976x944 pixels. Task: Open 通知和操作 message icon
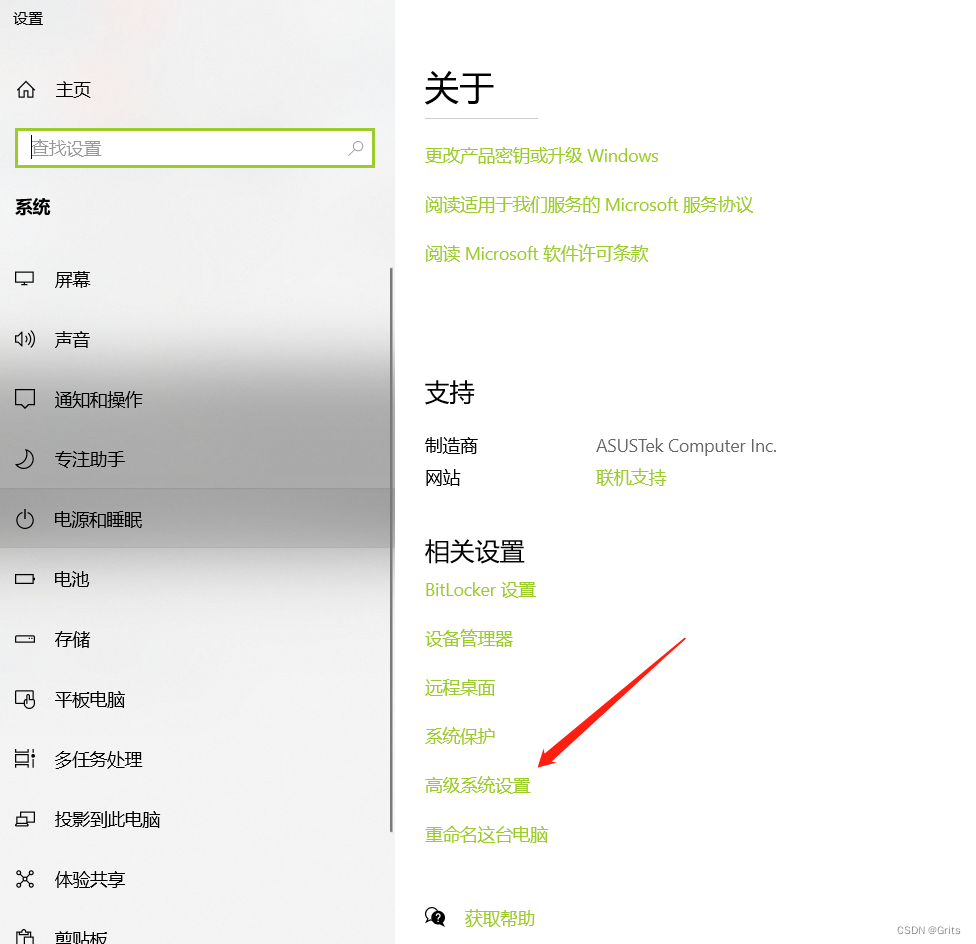click(x=25, y=399)
